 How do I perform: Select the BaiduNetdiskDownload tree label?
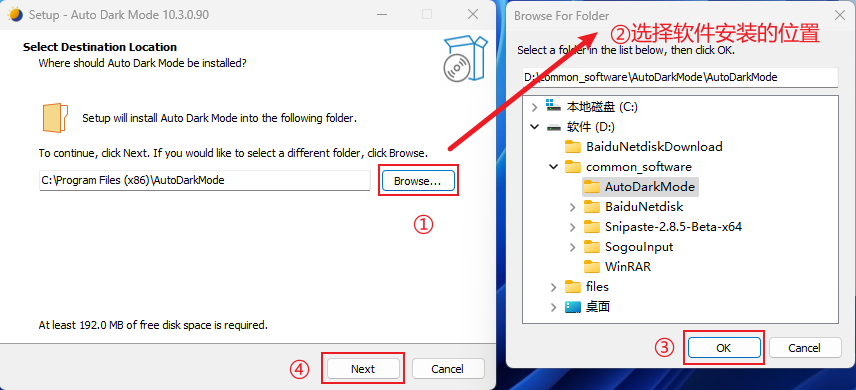[x=654, y=146]
